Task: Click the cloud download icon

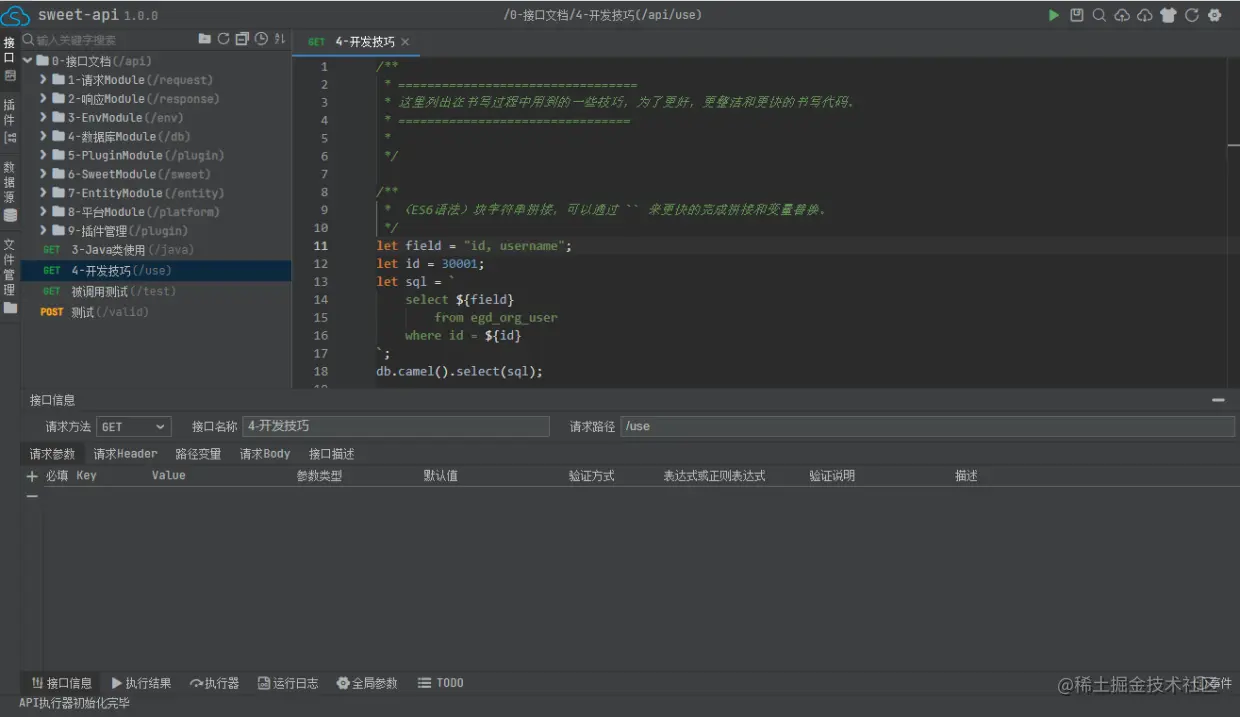Action: point(1145,15)
